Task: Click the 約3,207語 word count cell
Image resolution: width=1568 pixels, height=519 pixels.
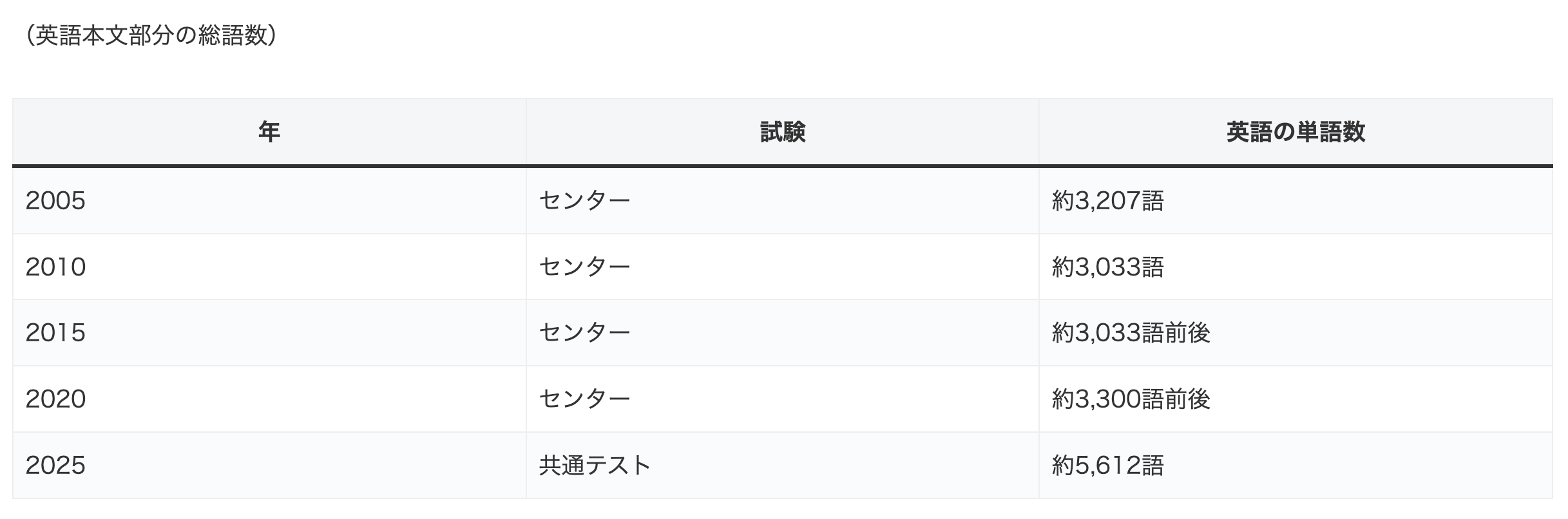Action: [1107, 201]
